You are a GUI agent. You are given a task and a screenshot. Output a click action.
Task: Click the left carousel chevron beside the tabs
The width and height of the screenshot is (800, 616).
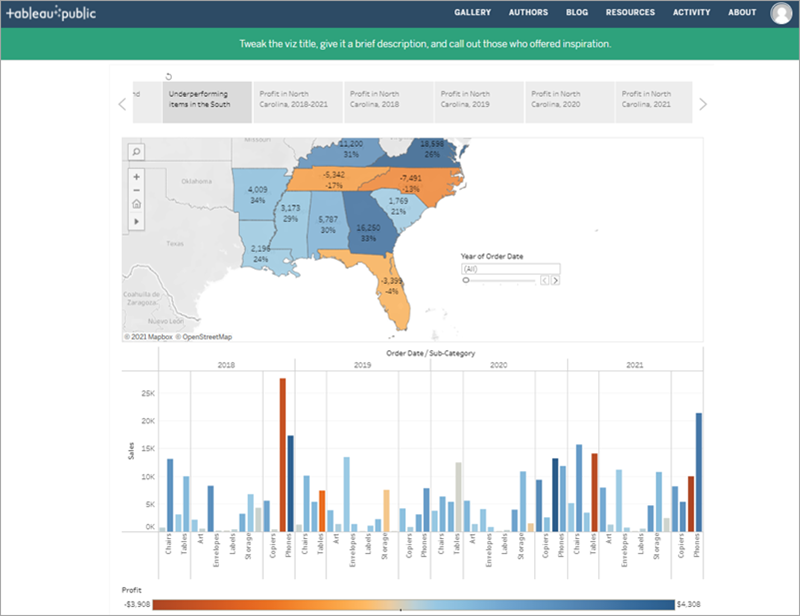pos(122,102)
